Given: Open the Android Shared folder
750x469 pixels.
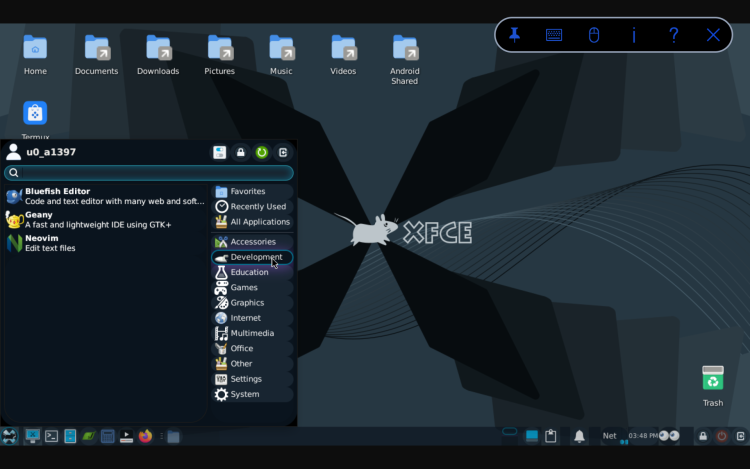Looking at the screenshot, I should [405, 60].
